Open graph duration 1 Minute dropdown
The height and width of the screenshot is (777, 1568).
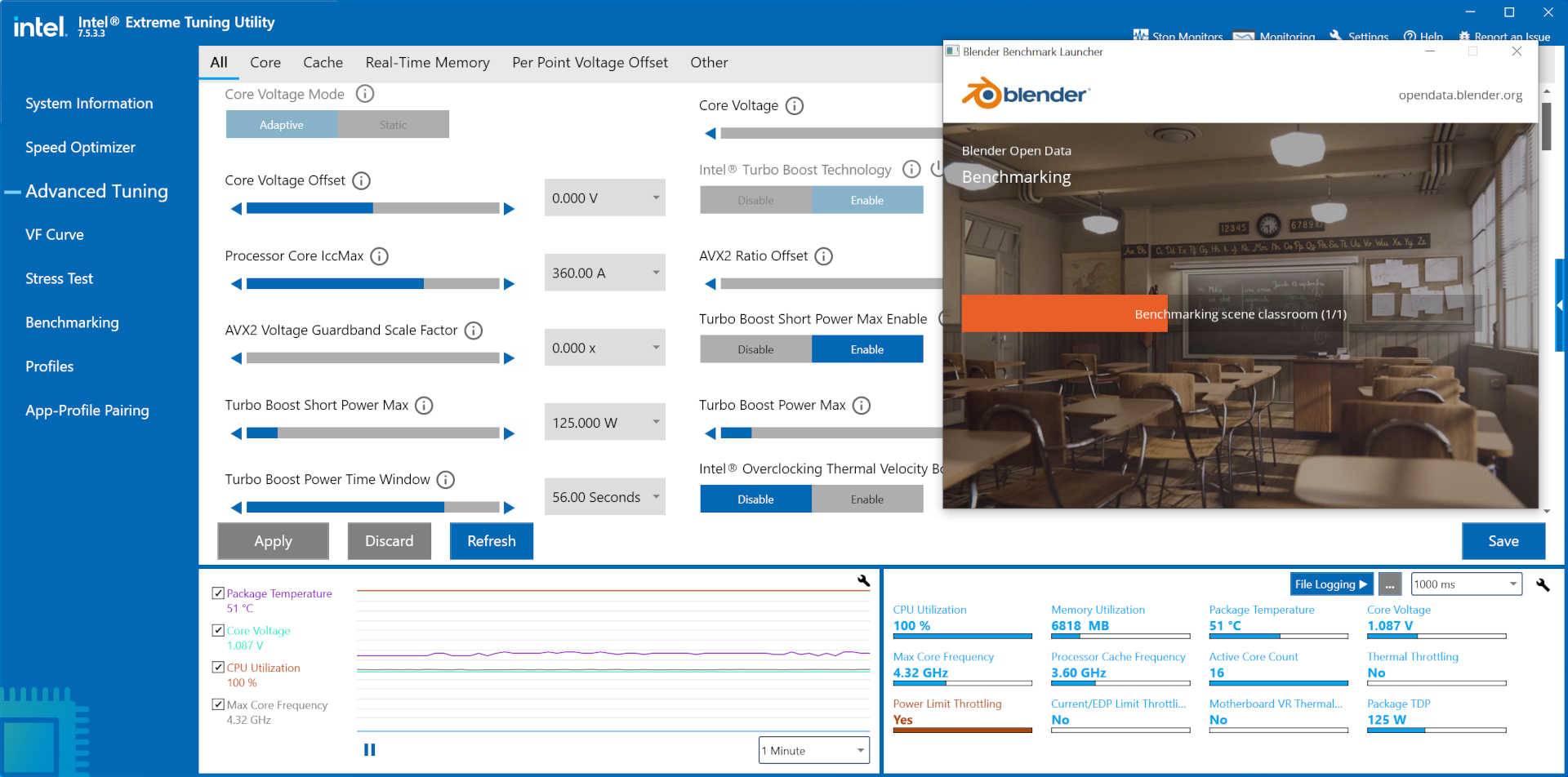pyautogui.click(x=814, y=750)
